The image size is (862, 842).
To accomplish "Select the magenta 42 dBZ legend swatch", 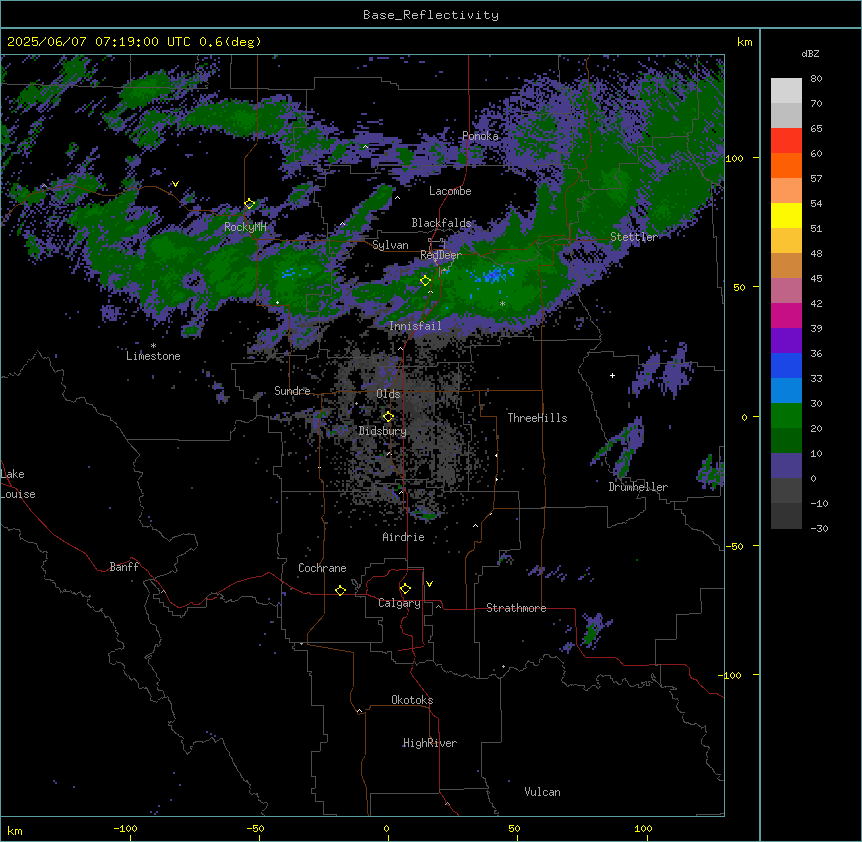I will tap(786, 315).
